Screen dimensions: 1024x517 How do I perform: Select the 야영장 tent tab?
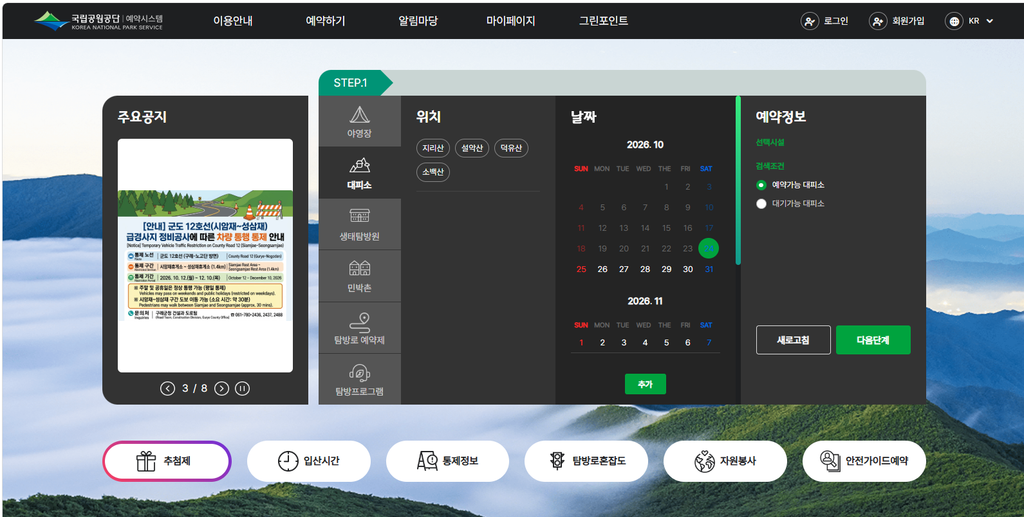pos(360,121)
